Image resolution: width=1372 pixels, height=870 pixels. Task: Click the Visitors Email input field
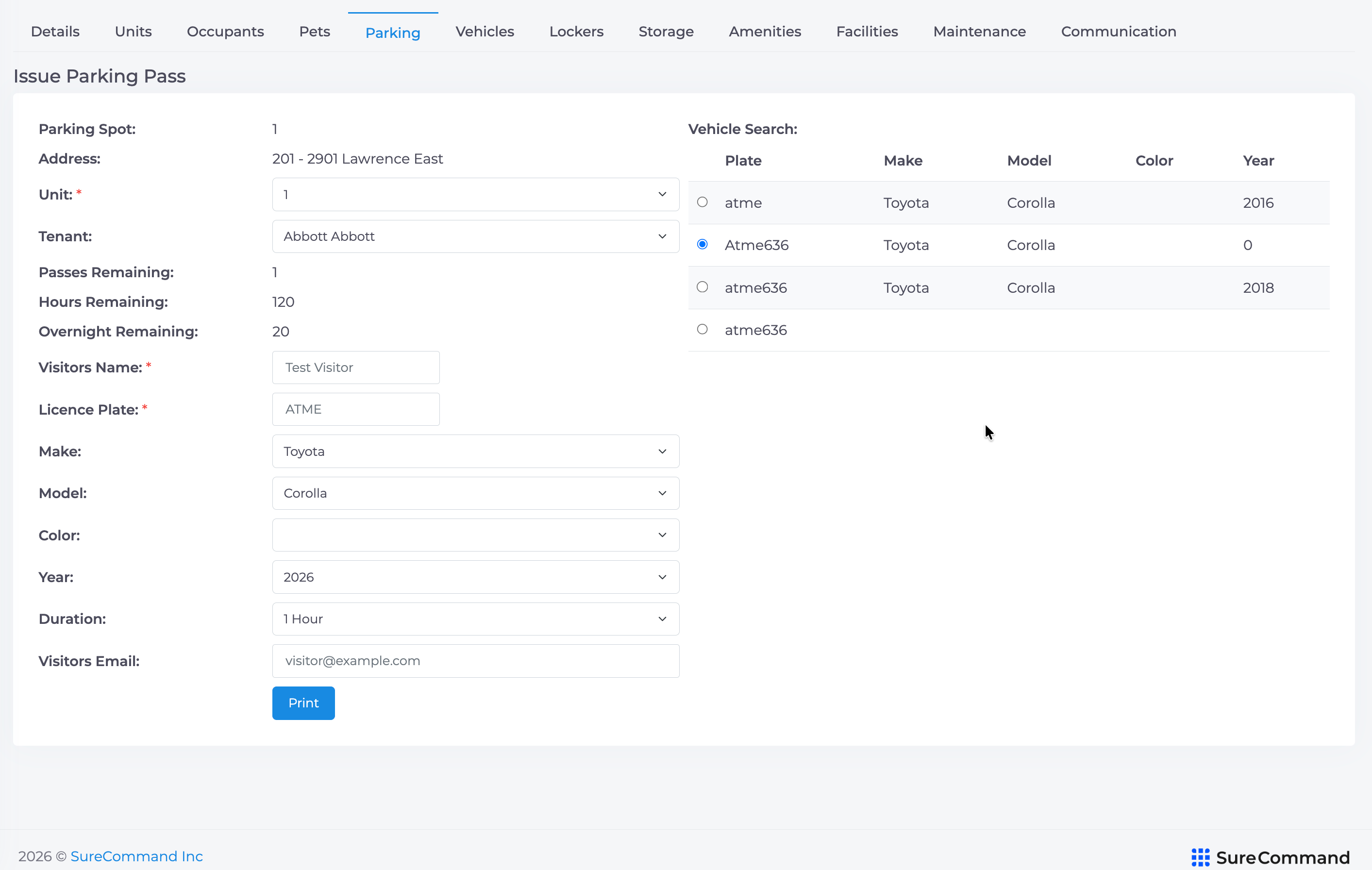tap(475, 661)
